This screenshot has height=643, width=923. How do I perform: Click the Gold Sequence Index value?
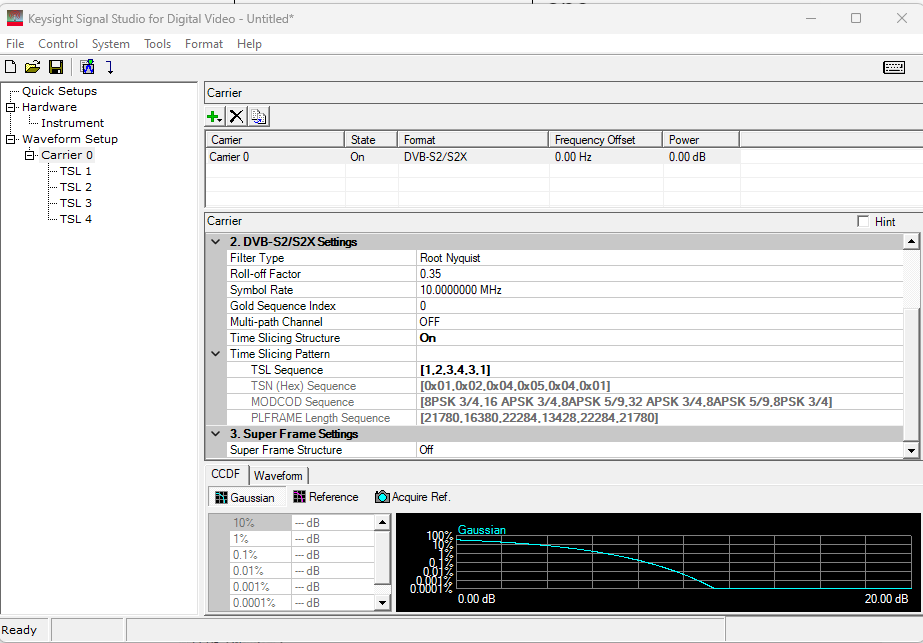click(659, 306)
